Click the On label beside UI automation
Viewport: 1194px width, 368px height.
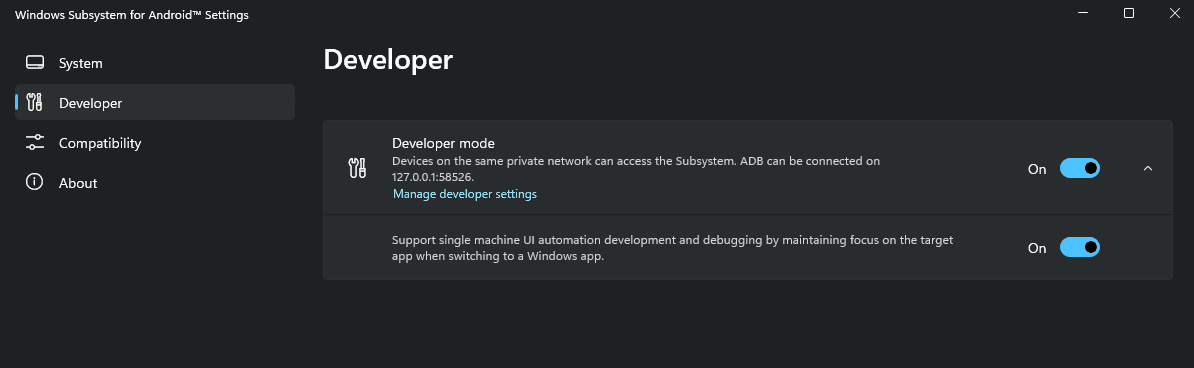[1037, 248]
